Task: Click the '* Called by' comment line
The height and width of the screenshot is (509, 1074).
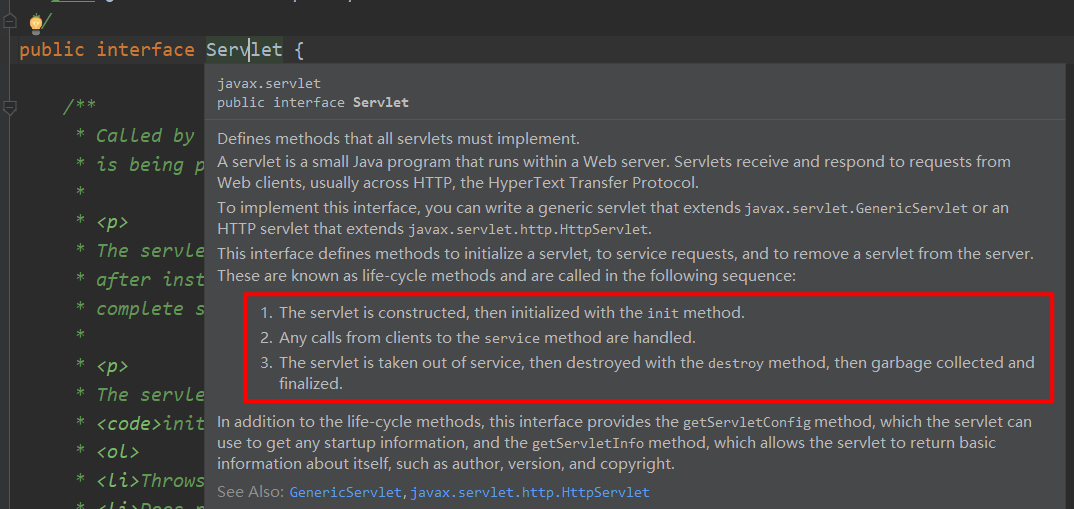Action: point(136,136)
